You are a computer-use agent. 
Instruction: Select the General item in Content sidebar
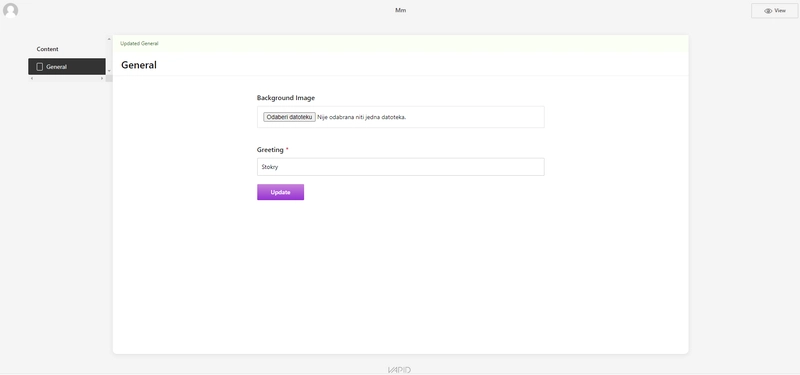point(67,67)
